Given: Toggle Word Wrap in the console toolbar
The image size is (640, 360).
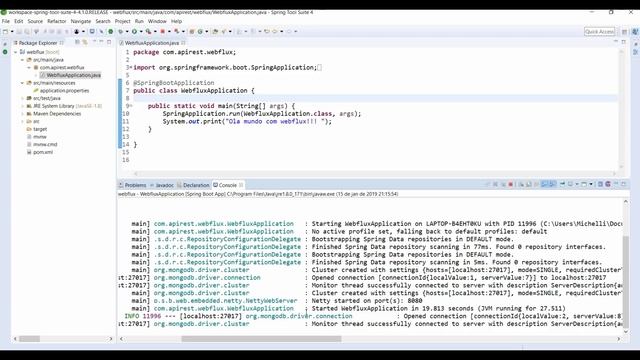Looking at the screenshot, I should (536, 184).
